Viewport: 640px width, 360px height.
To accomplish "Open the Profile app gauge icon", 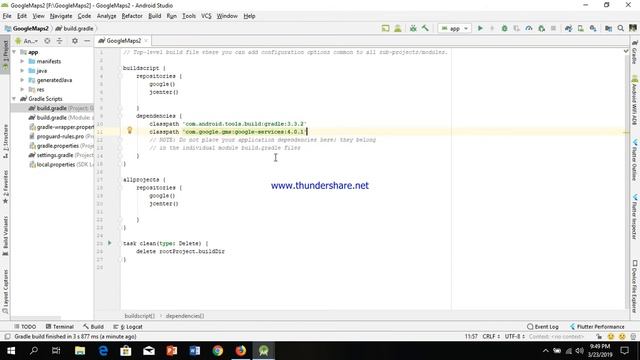I will click(x=529, y=28).
